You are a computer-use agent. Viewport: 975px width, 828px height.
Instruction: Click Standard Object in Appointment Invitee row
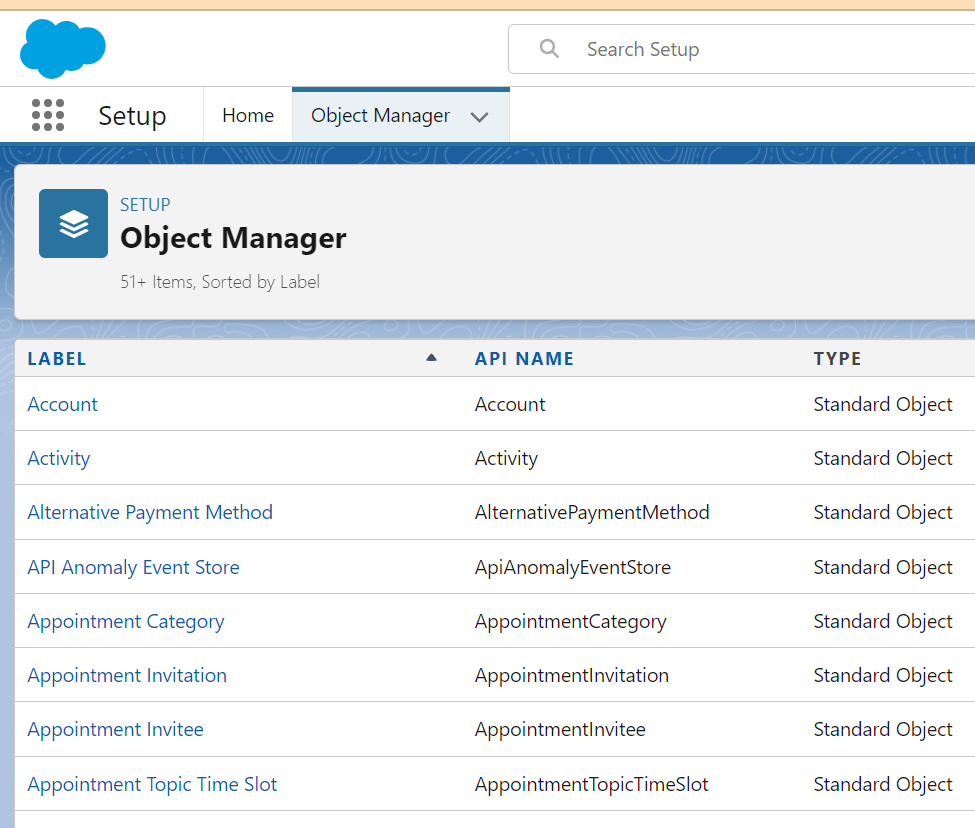tap(883, 729)
